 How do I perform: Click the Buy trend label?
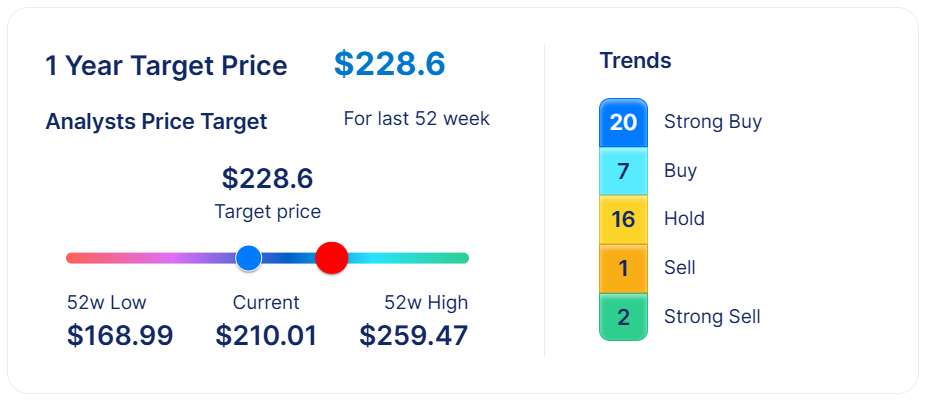680,171
